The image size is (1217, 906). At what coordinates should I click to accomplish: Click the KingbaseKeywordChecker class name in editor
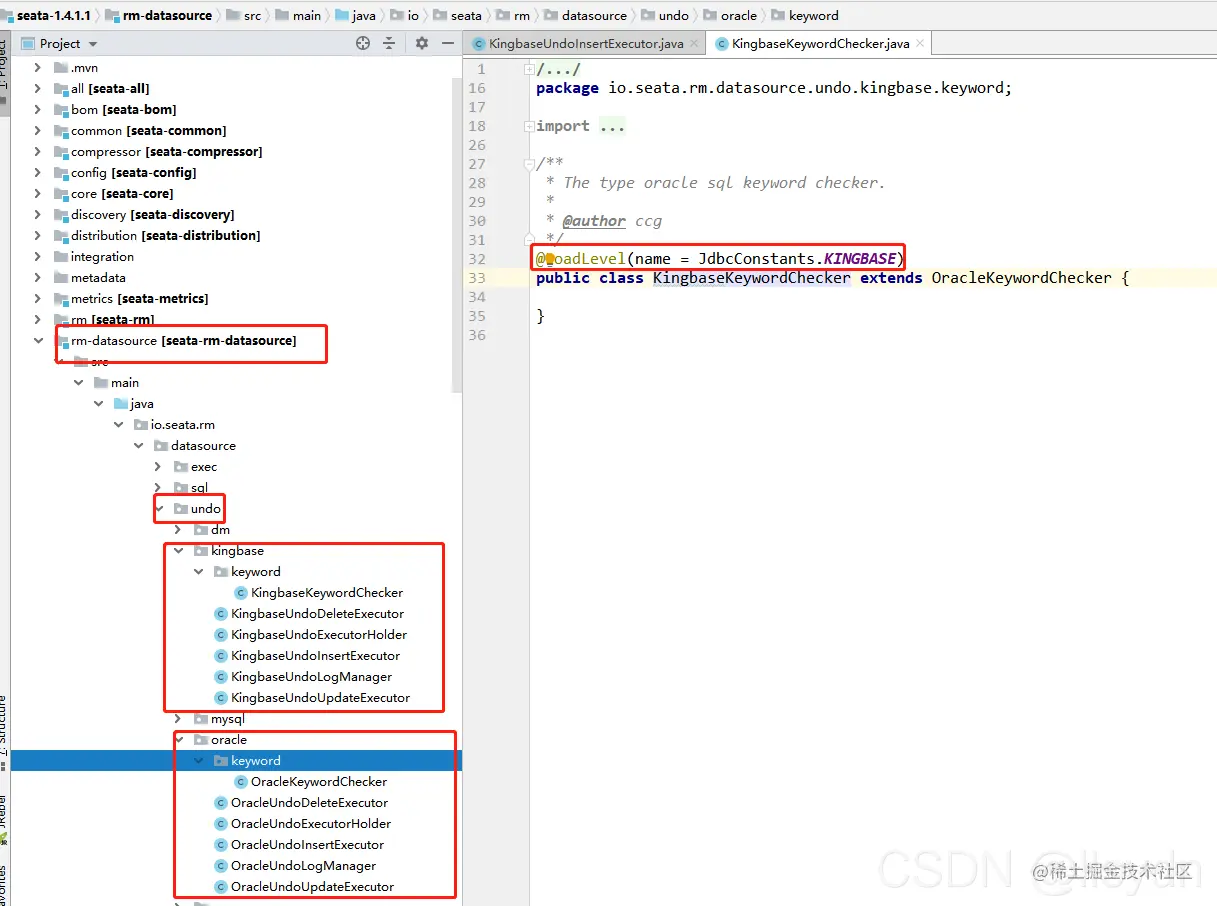[752, 278]
